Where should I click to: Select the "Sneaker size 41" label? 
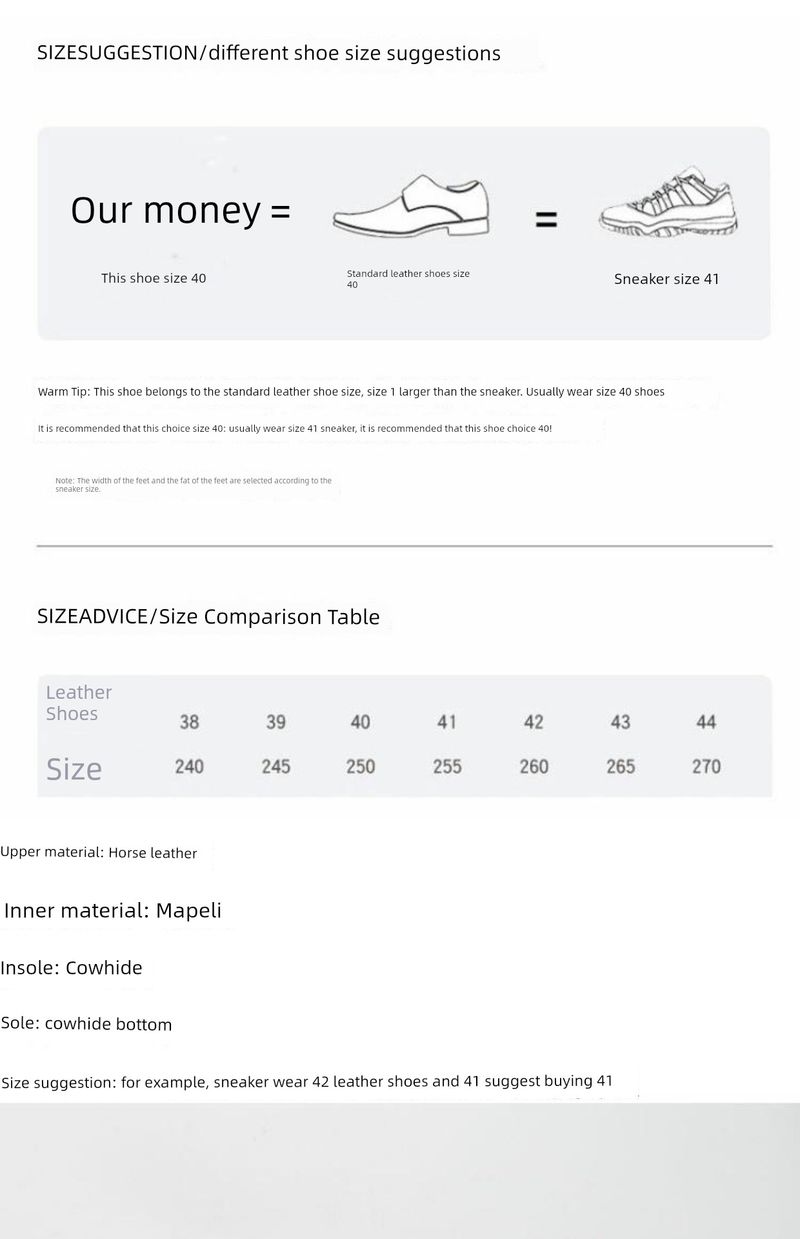coord(666,279)
